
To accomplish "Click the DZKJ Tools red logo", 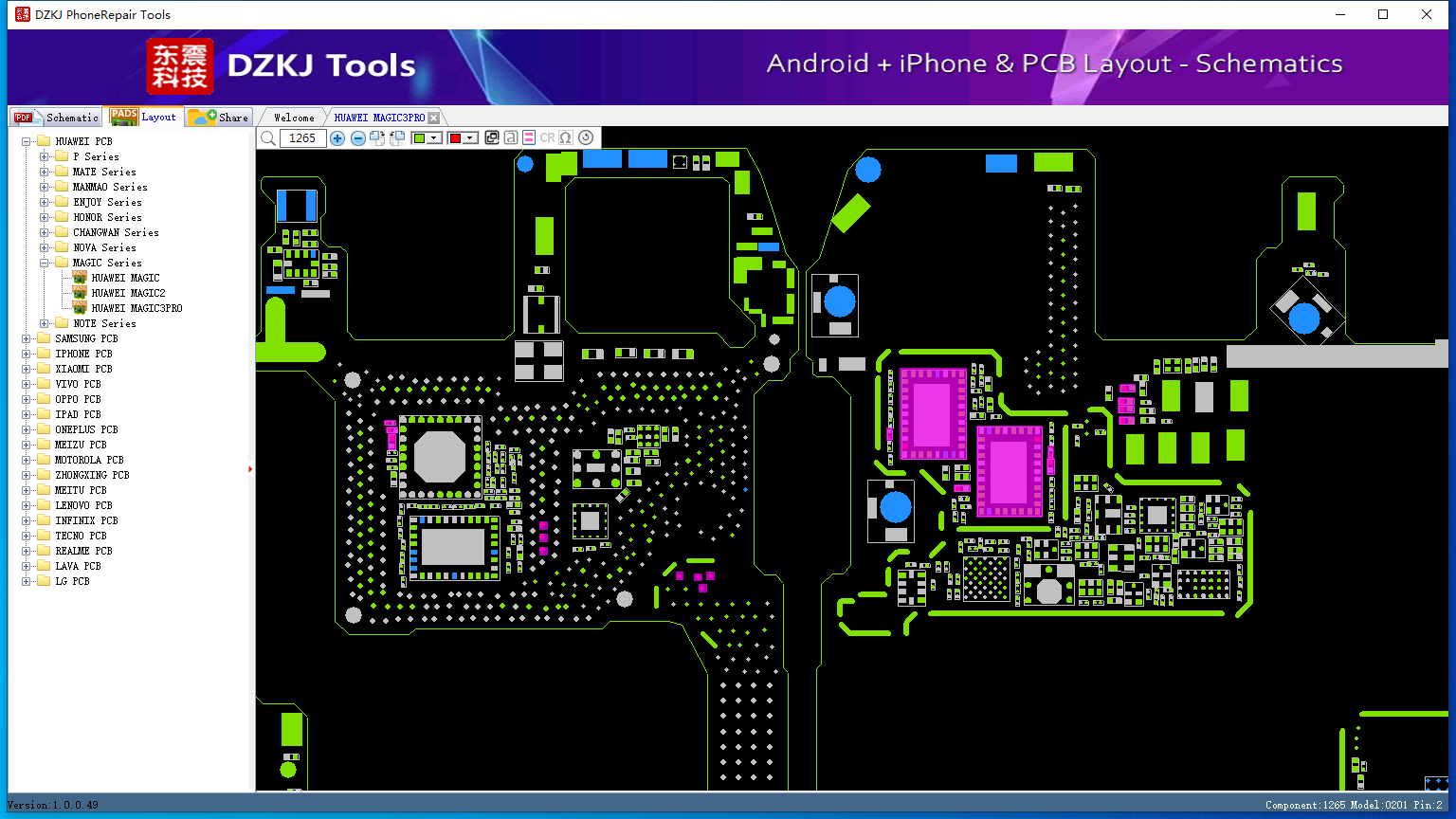I will point(180,65).
